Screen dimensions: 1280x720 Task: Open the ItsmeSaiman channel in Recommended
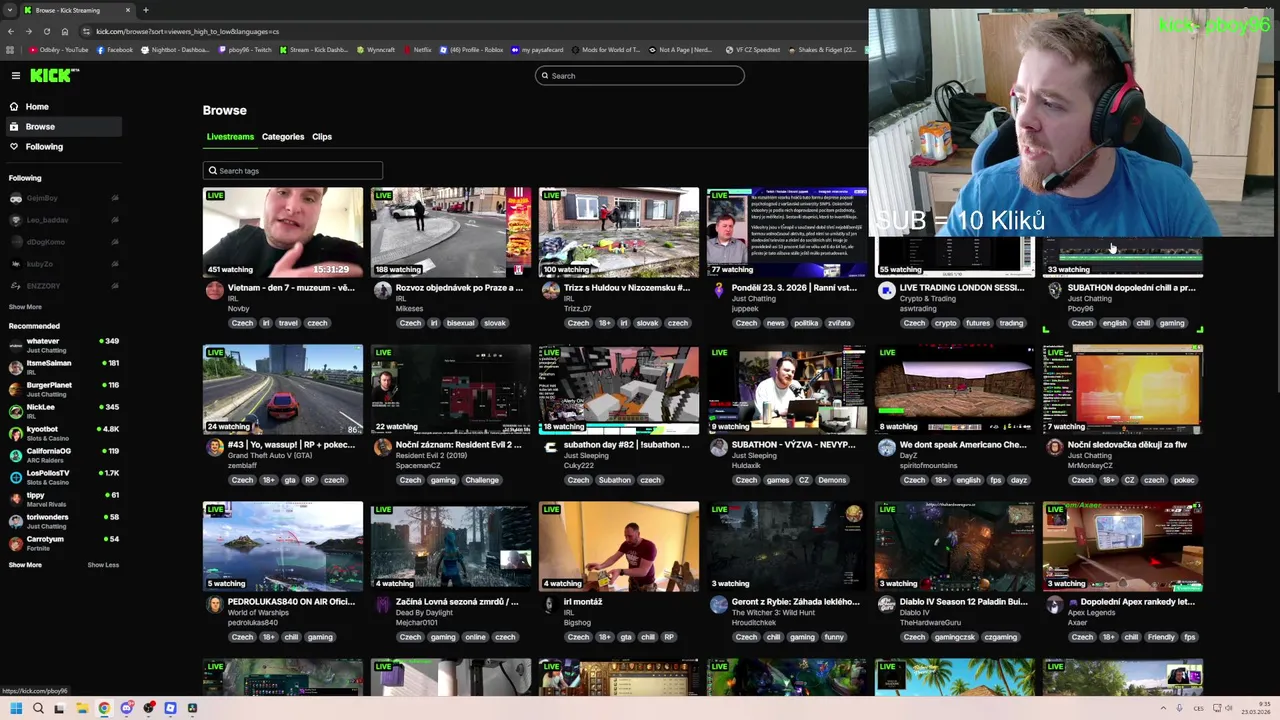(x=63, y=367)
